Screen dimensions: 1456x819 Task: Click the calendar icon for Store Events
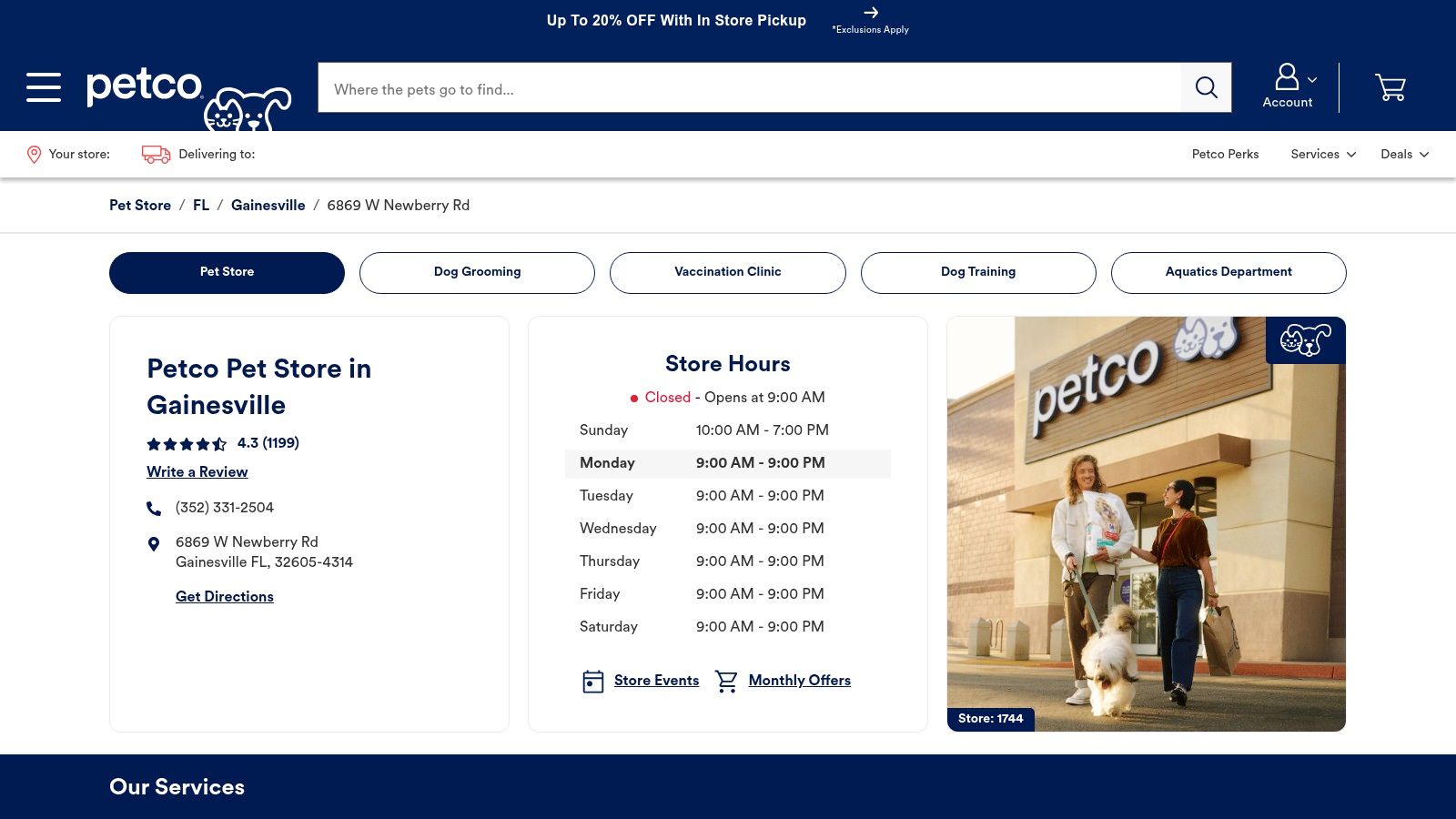click(x=592, y=681)
